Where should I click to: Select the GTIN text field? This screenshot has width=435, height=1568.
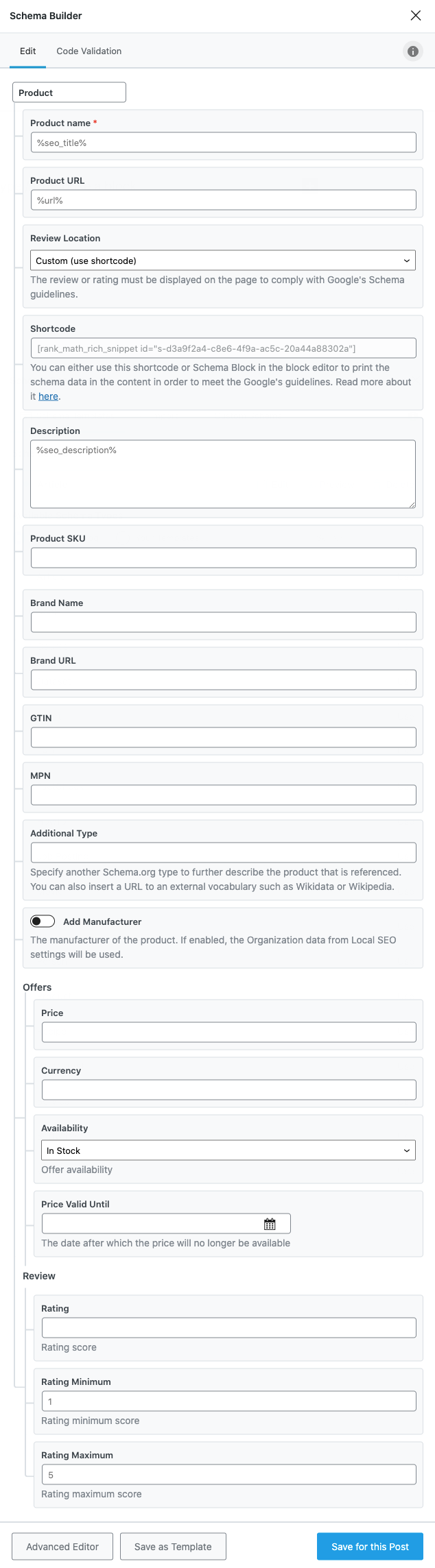point(223,738)
